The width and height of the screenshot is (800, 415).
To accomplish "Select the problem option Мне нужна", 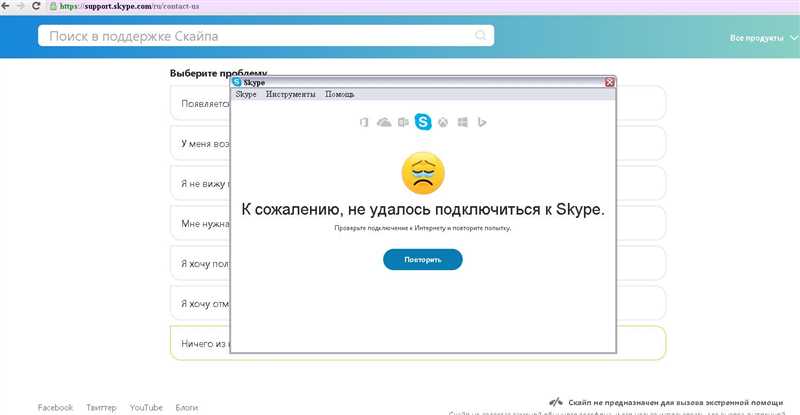I will pyautogui.click(x=201, y=224).
